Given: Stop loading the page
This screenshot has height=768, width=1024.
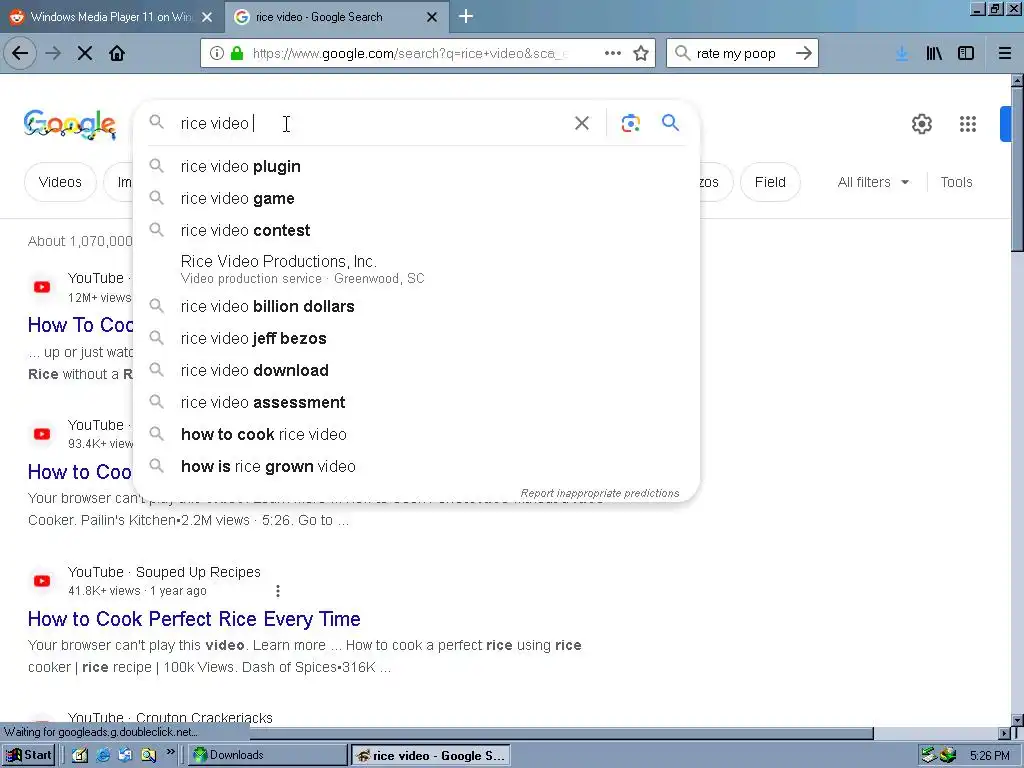Looking at the screenshot, I should click(x=85, y=53).
